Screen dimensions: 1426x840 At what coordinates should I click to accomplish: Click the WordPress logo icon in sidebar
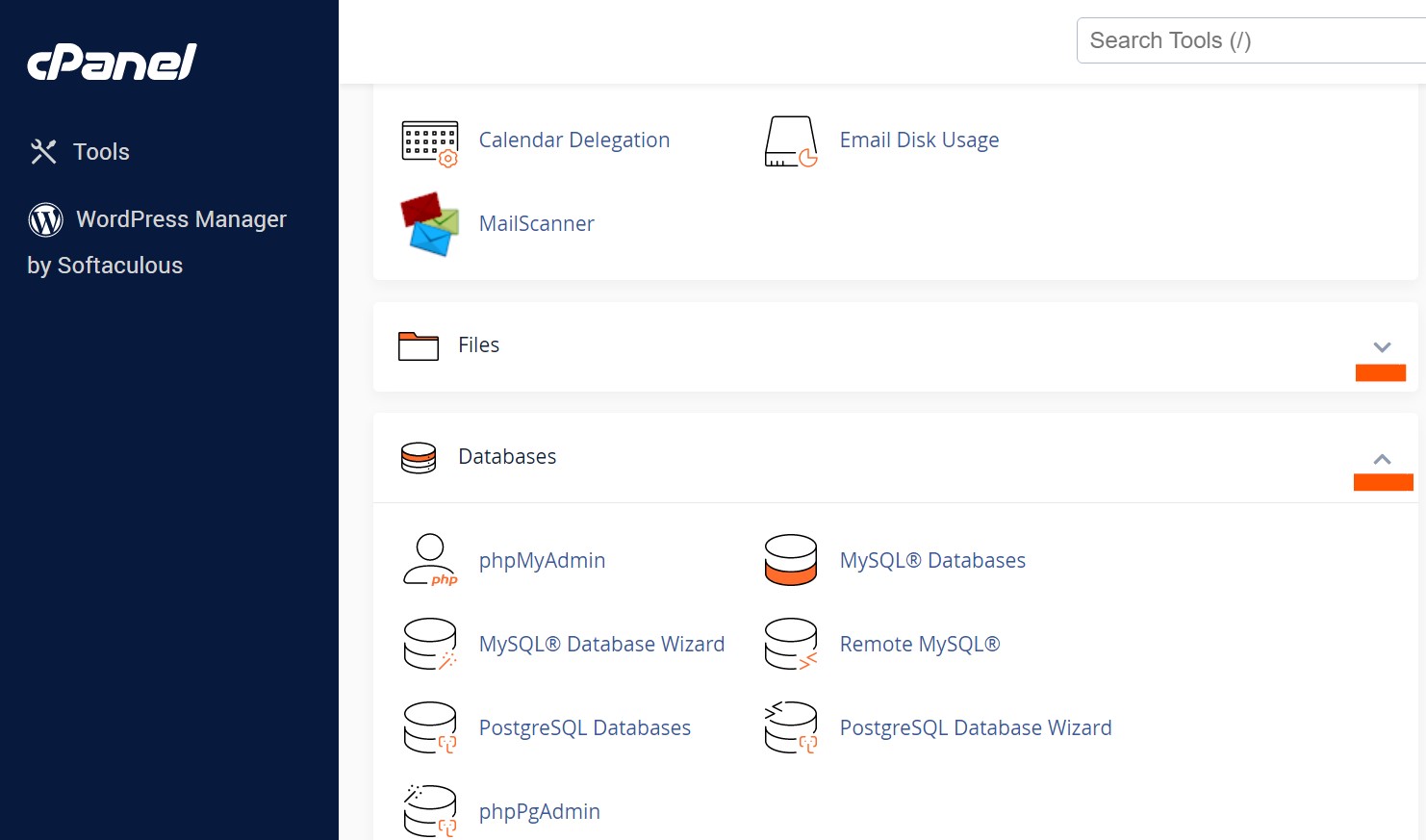(46, 219)
